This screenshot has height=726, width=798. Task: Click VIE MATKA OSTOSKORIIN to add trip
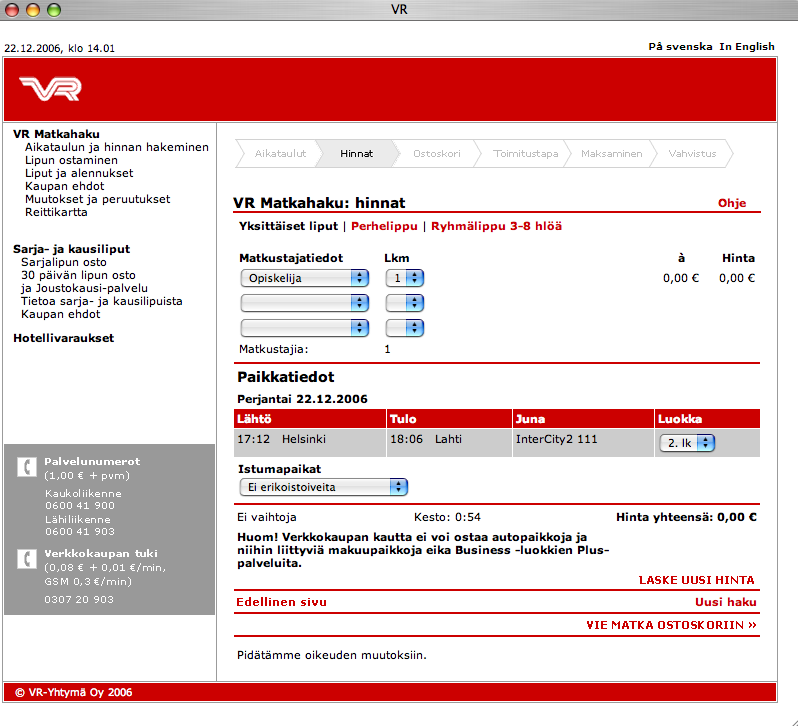point(671,625)
